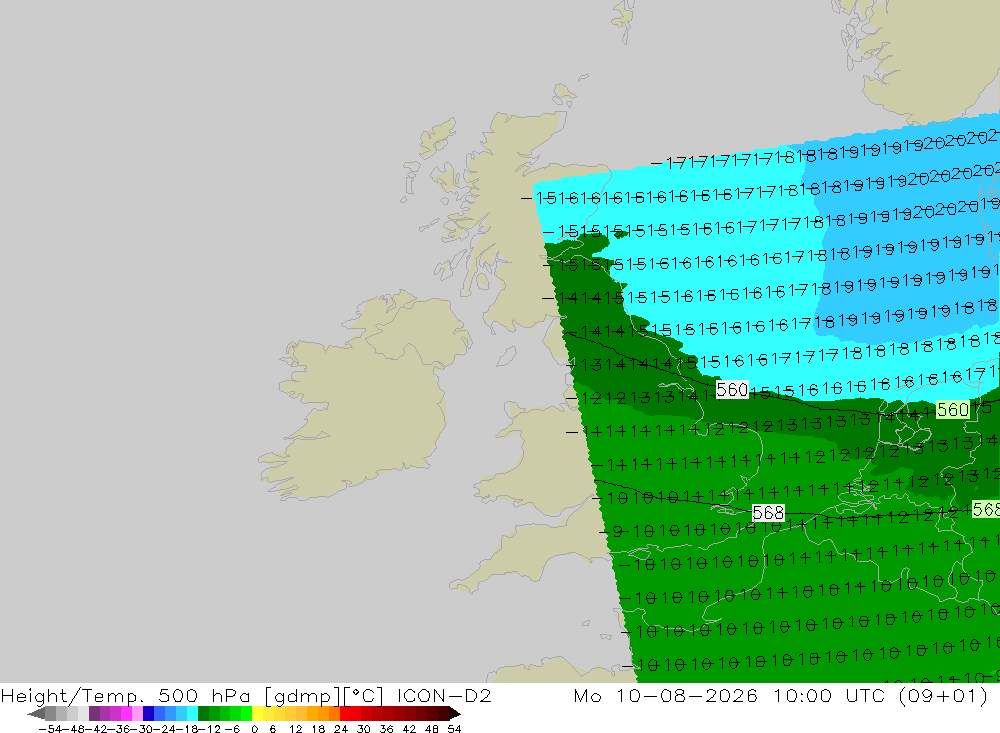Click the date '10-08-2026'
1000x733 pixels.
tap(687, 695)
